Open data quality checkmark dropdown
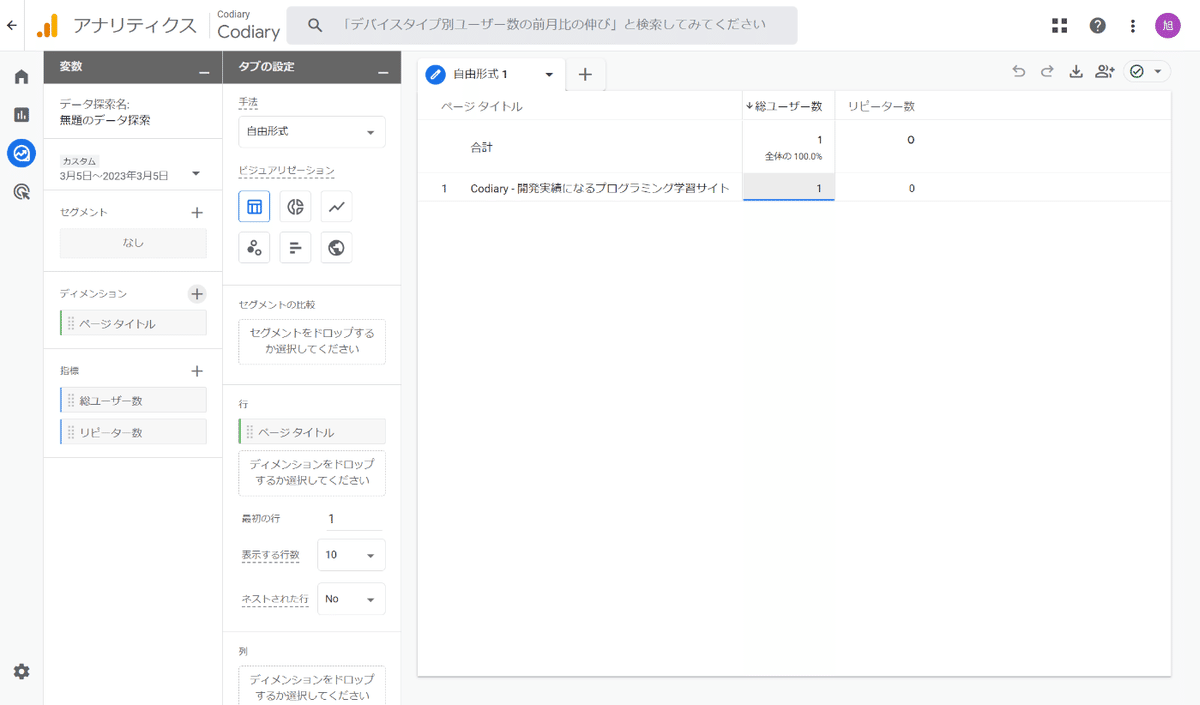The image size is (1200, 705). (x=1146, y=71)
